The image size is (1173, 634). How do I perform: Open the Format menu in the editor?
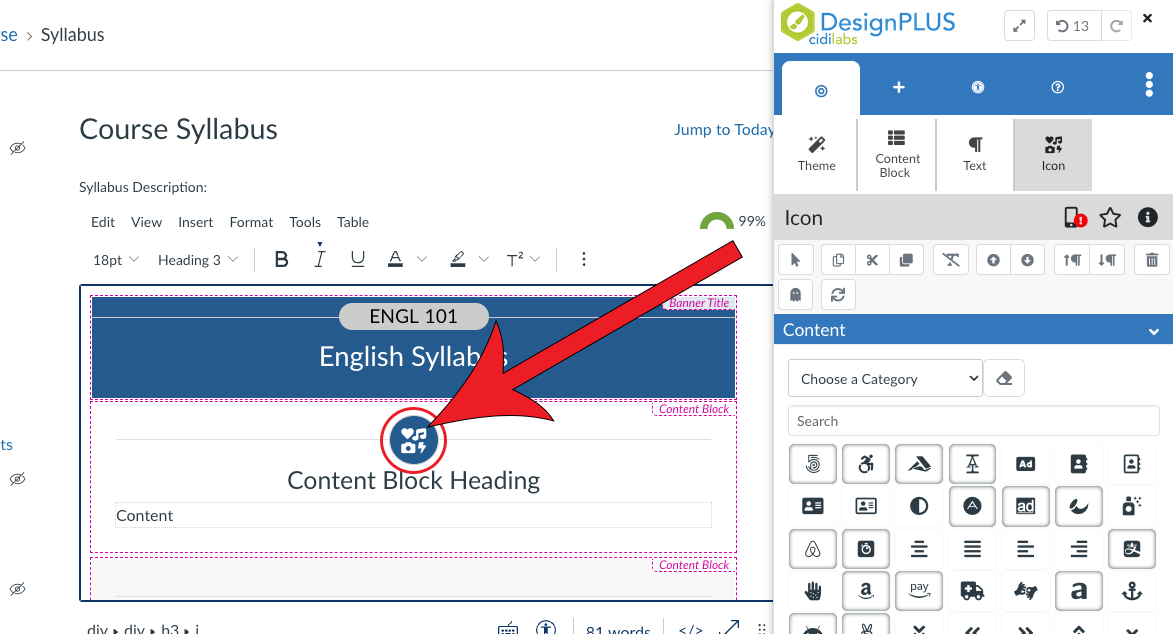point(251,222)
